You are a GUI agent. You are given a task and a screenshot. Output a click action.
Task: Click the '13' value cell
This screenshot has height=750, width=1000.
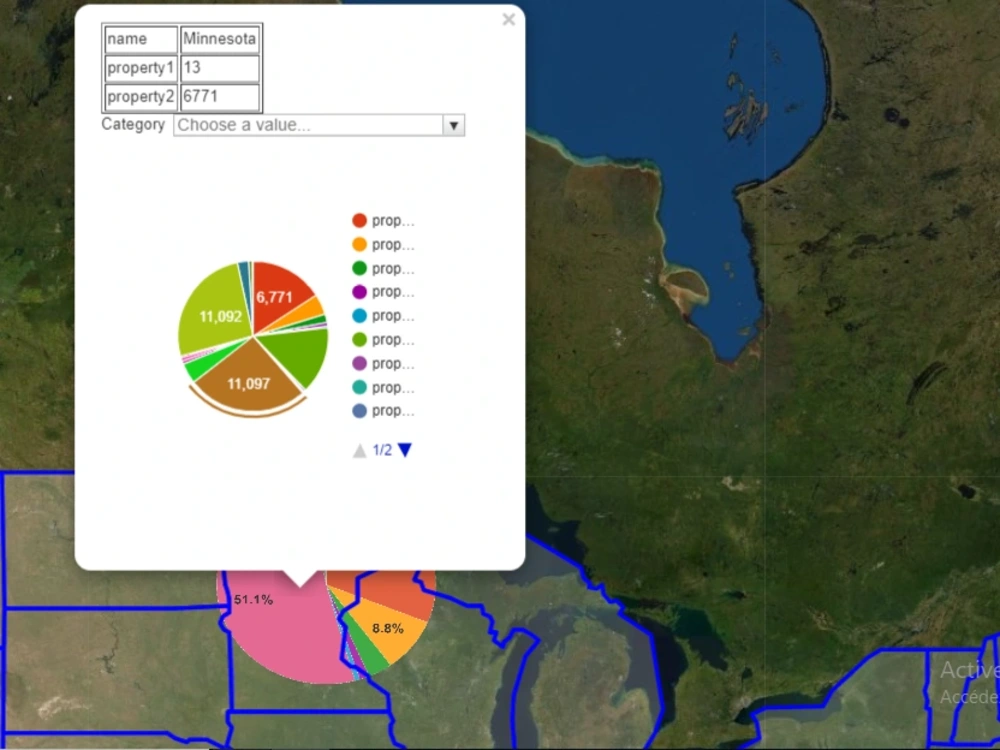pos(219,68)
